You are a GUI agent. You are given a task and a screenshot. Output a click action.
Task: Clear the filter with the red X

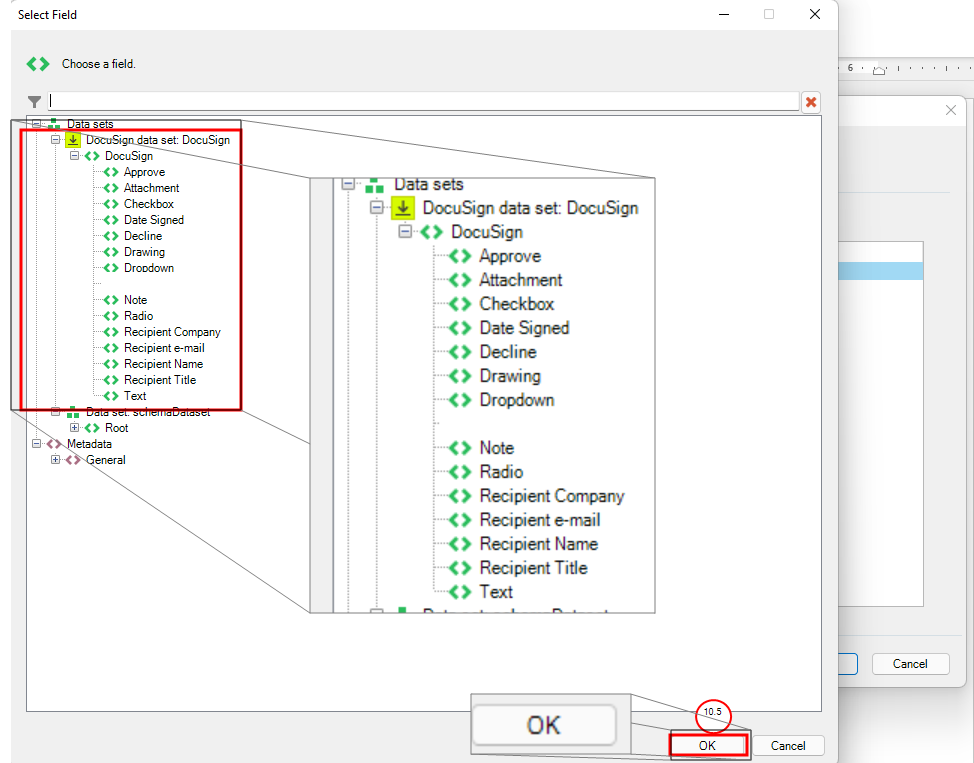click(811, 102)
